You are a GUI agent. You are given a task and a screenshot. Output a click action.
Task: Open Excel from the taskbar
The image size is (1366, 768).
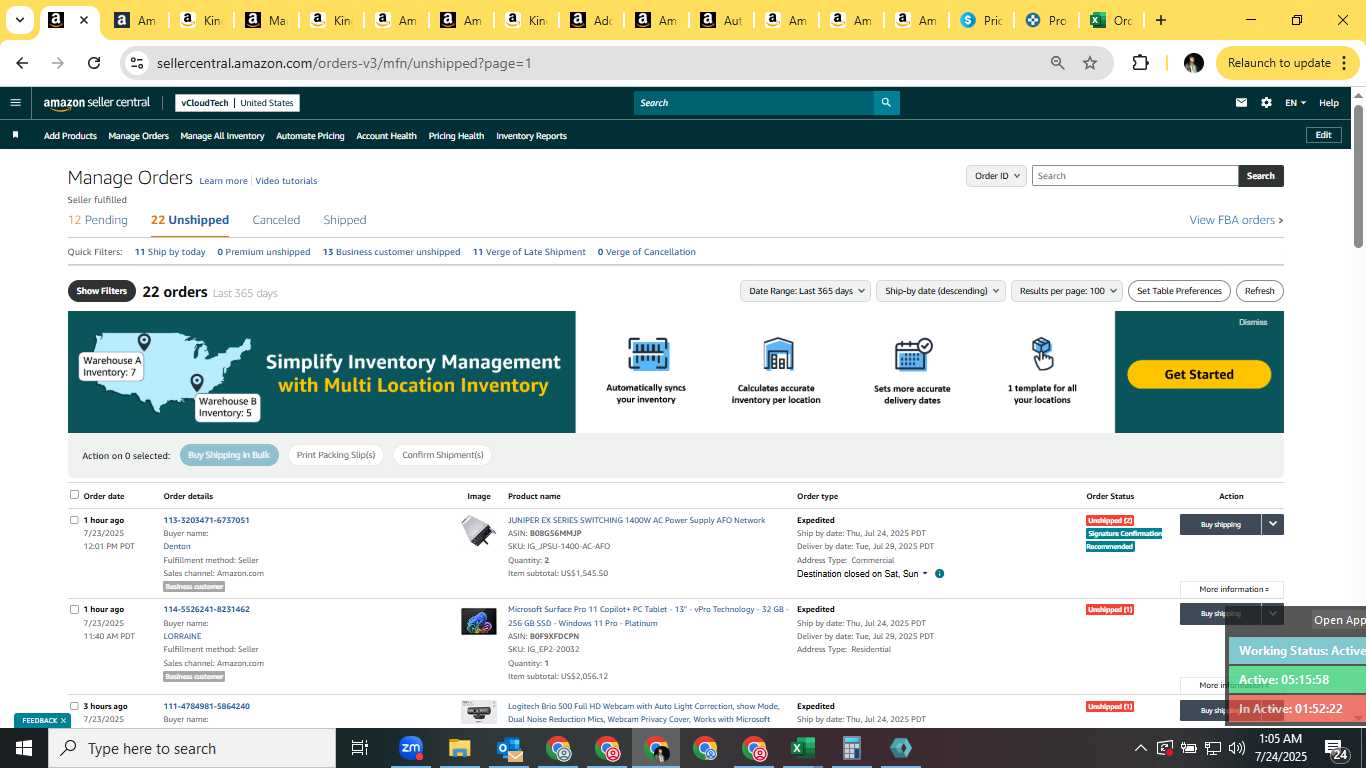pyautogui.click(x=802, y=748)
